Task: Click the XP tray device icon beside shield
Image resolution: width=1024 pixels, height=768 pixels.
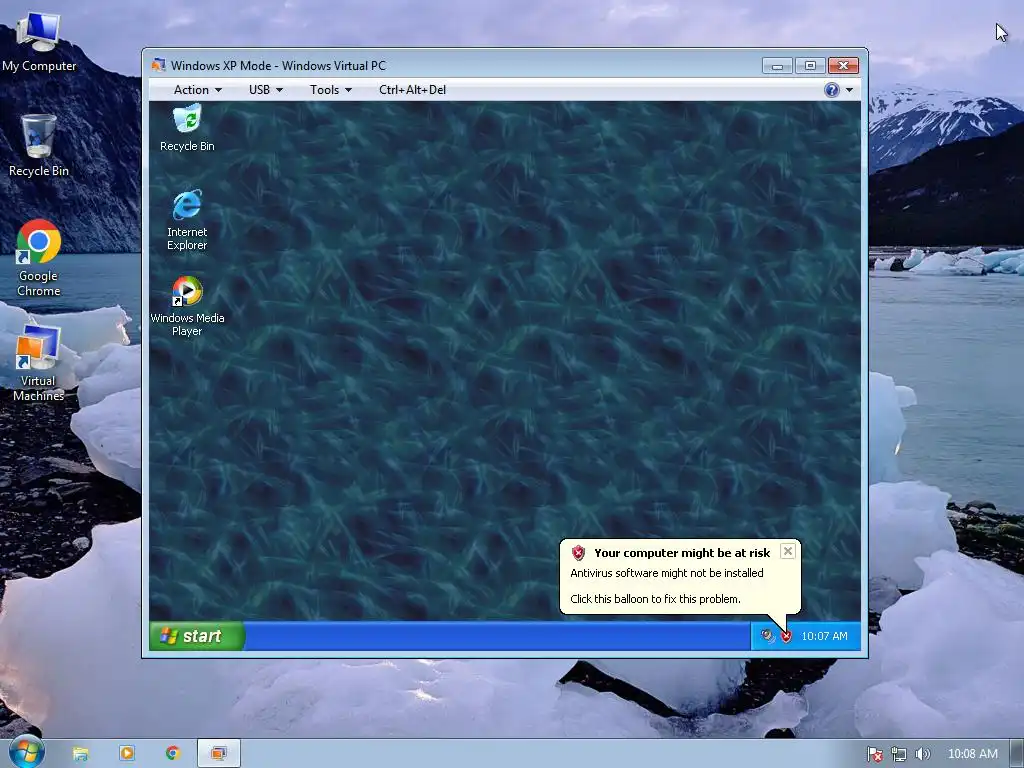Action: [768, 635]
